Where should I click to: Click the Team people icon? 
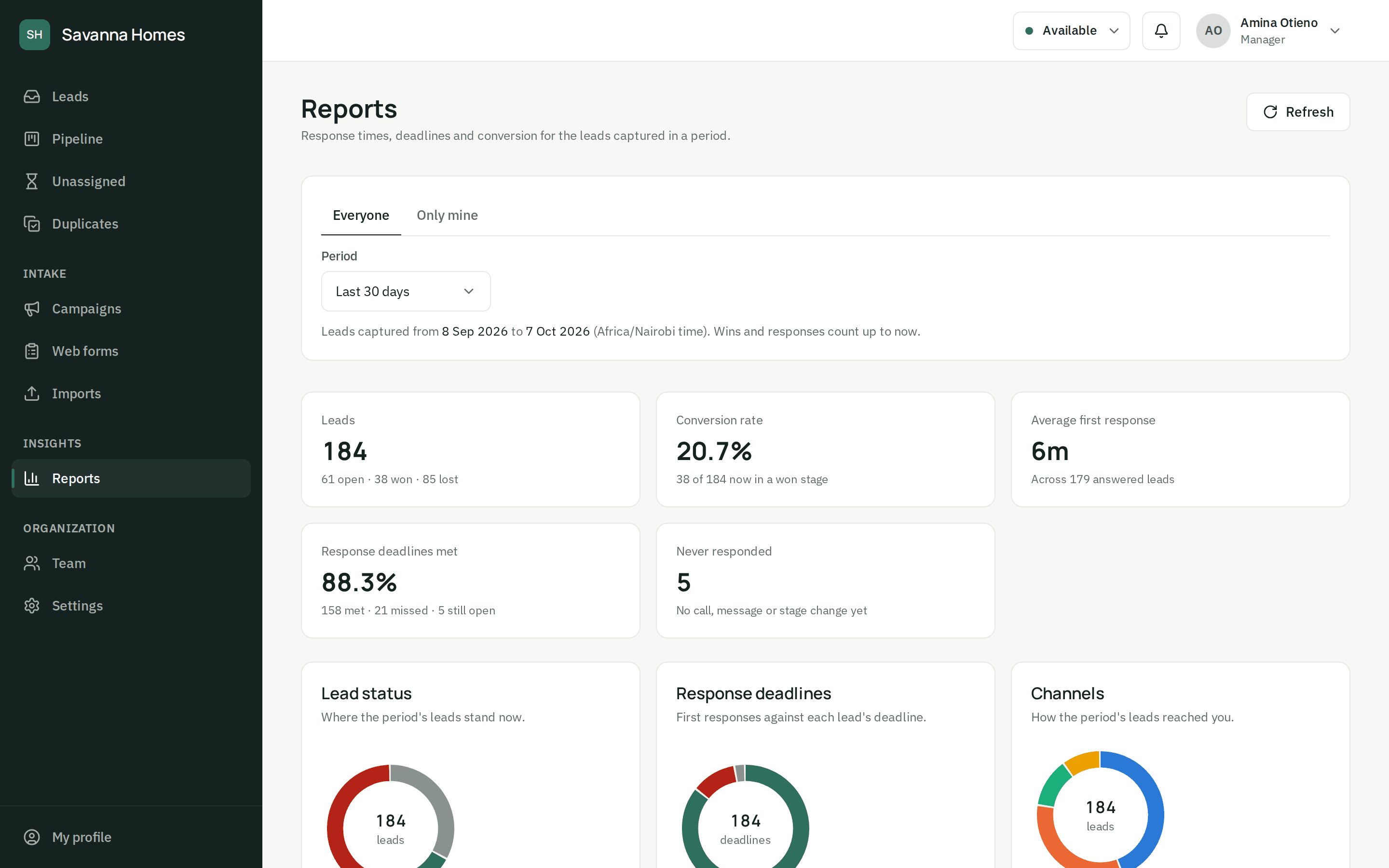(x=31, y=563)
